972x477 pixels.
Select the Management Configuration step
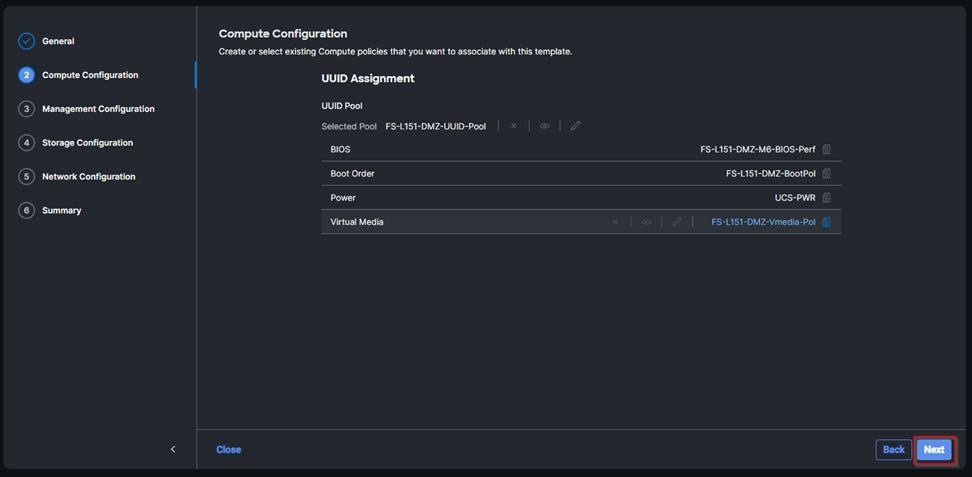(98, 109)
